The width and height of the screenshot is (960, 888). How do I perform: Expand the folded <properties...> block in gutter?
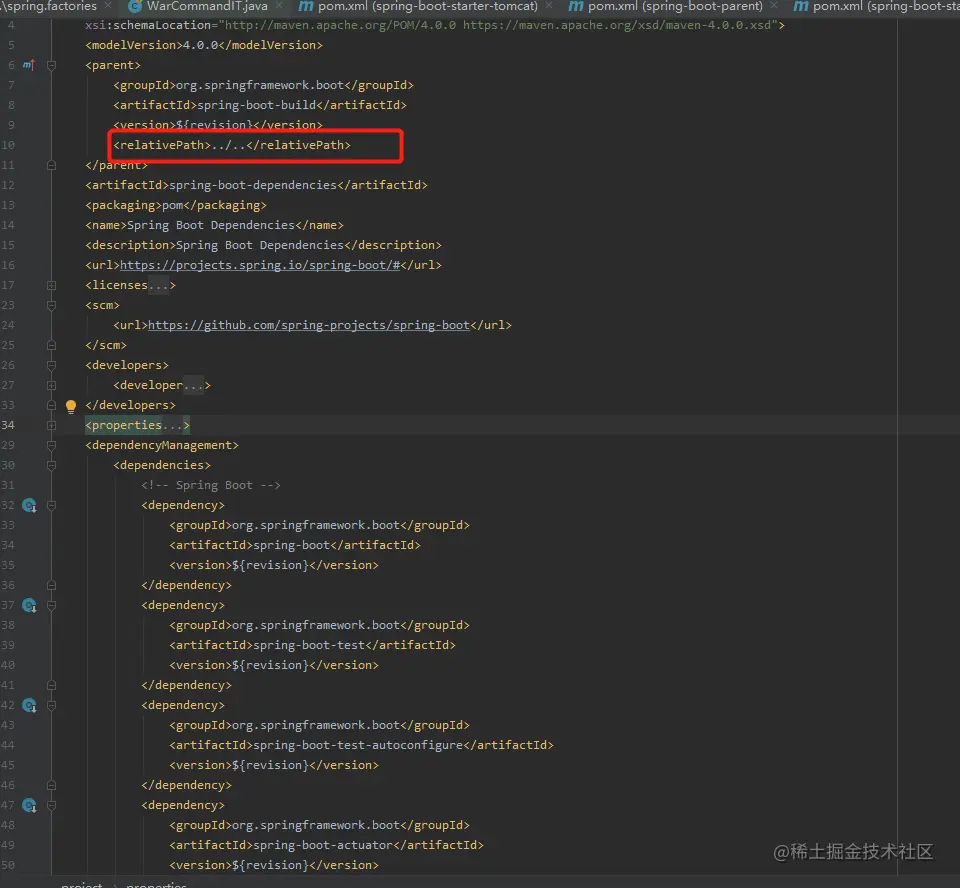[x=51, y=425]
